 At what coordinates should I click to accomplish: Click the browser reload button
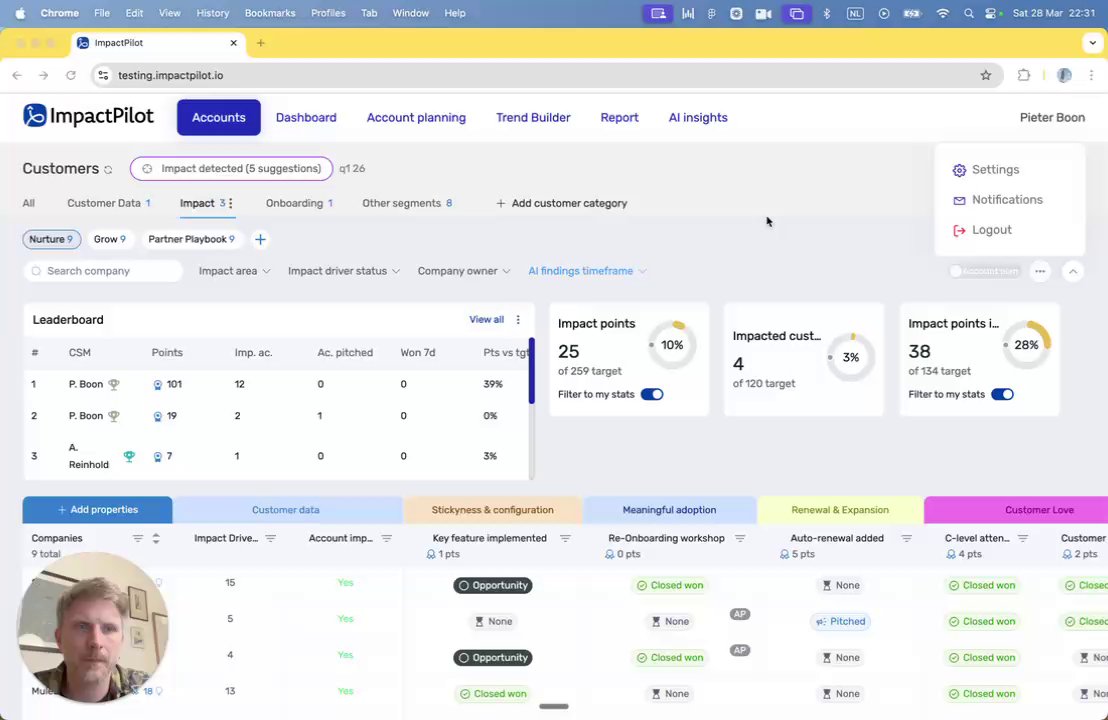pyautogui.click(x=71, y=75)
